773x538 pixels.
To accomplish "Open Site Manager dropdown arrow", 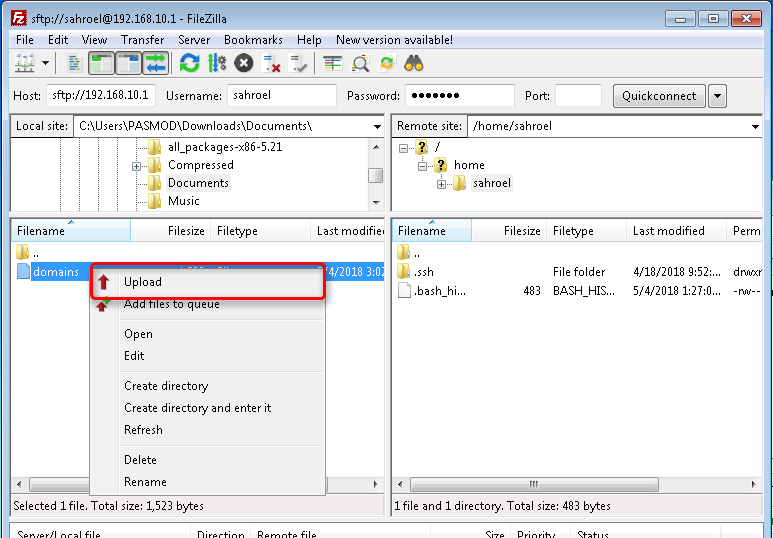I will 45,63.
